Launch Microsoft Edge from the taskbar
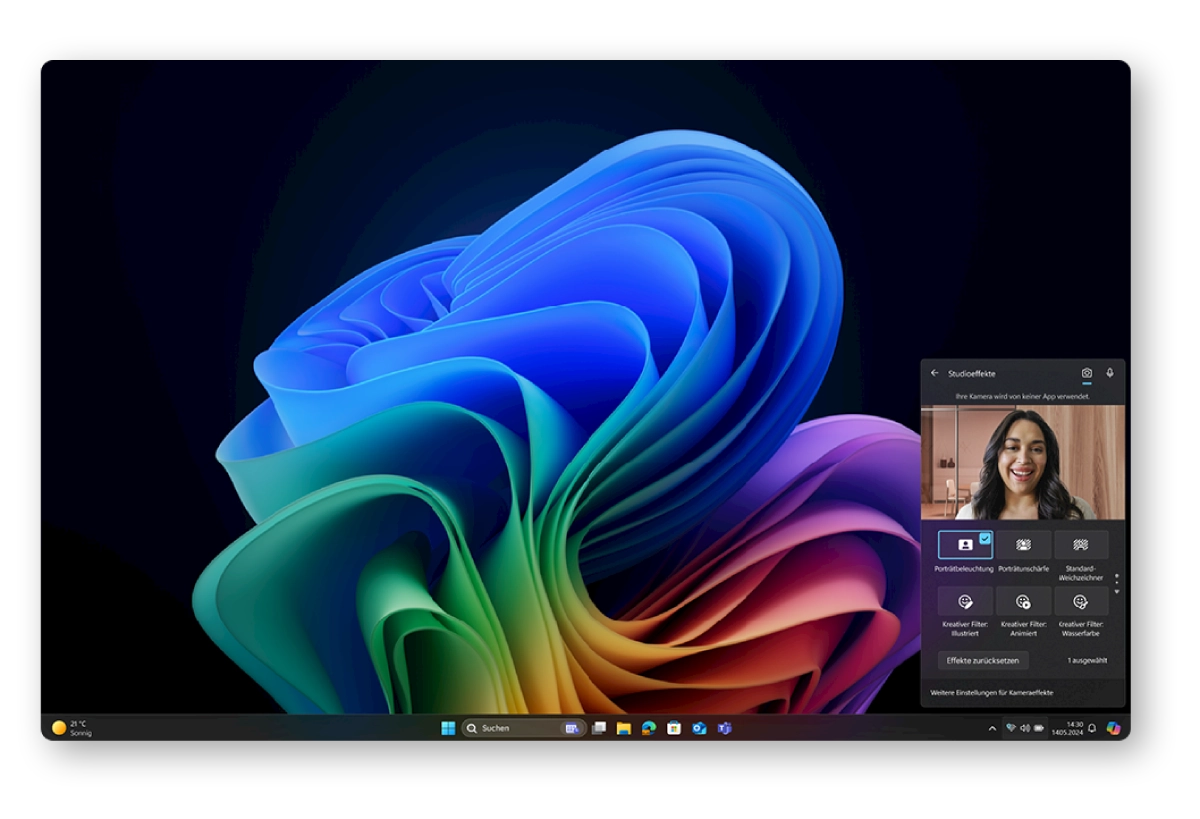This screenshot has height=819, width=1200. point(648,728)
